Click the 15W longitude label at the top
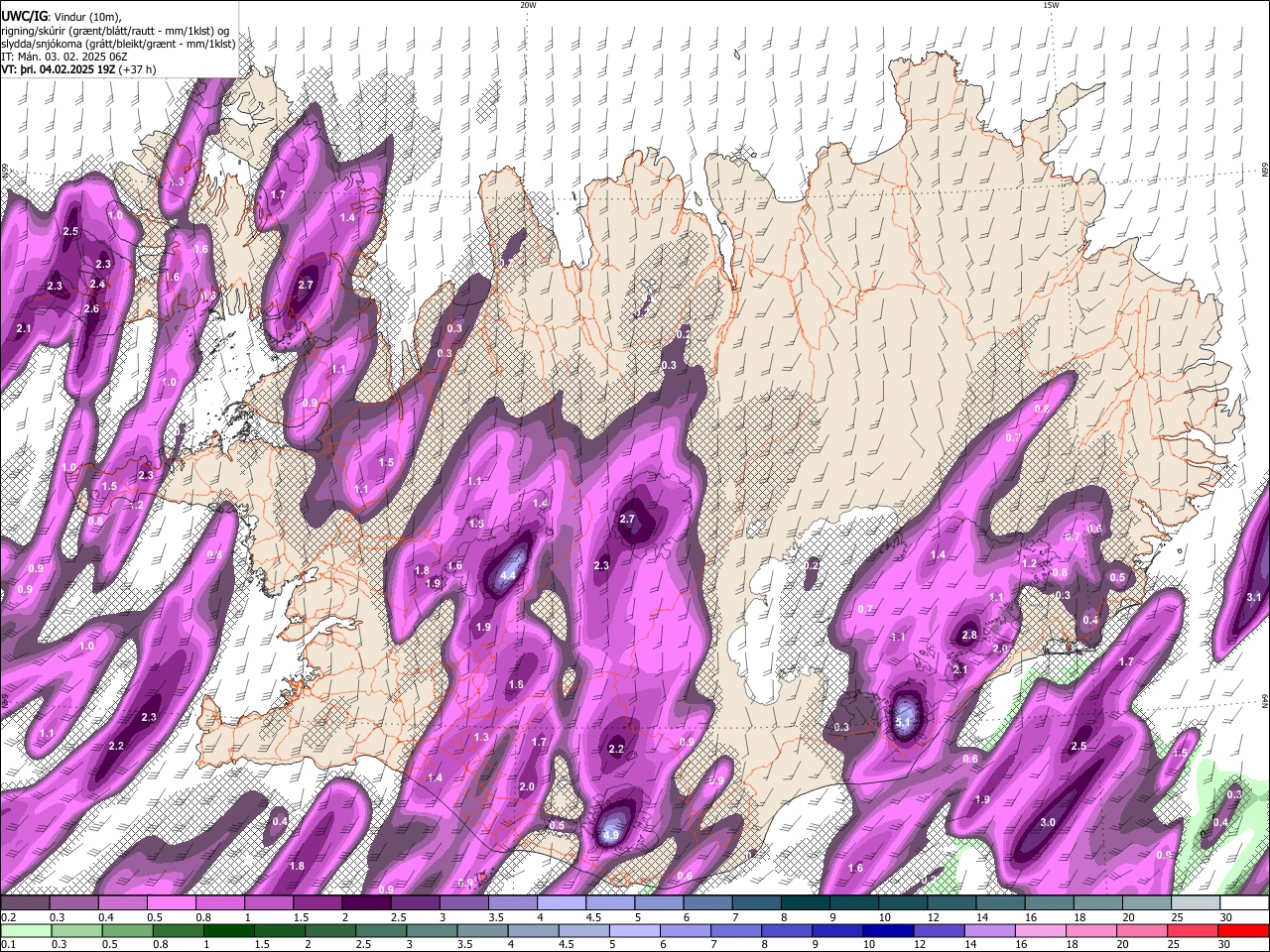This screenshot has width=1270, height=952. (x=1051, y=5)
